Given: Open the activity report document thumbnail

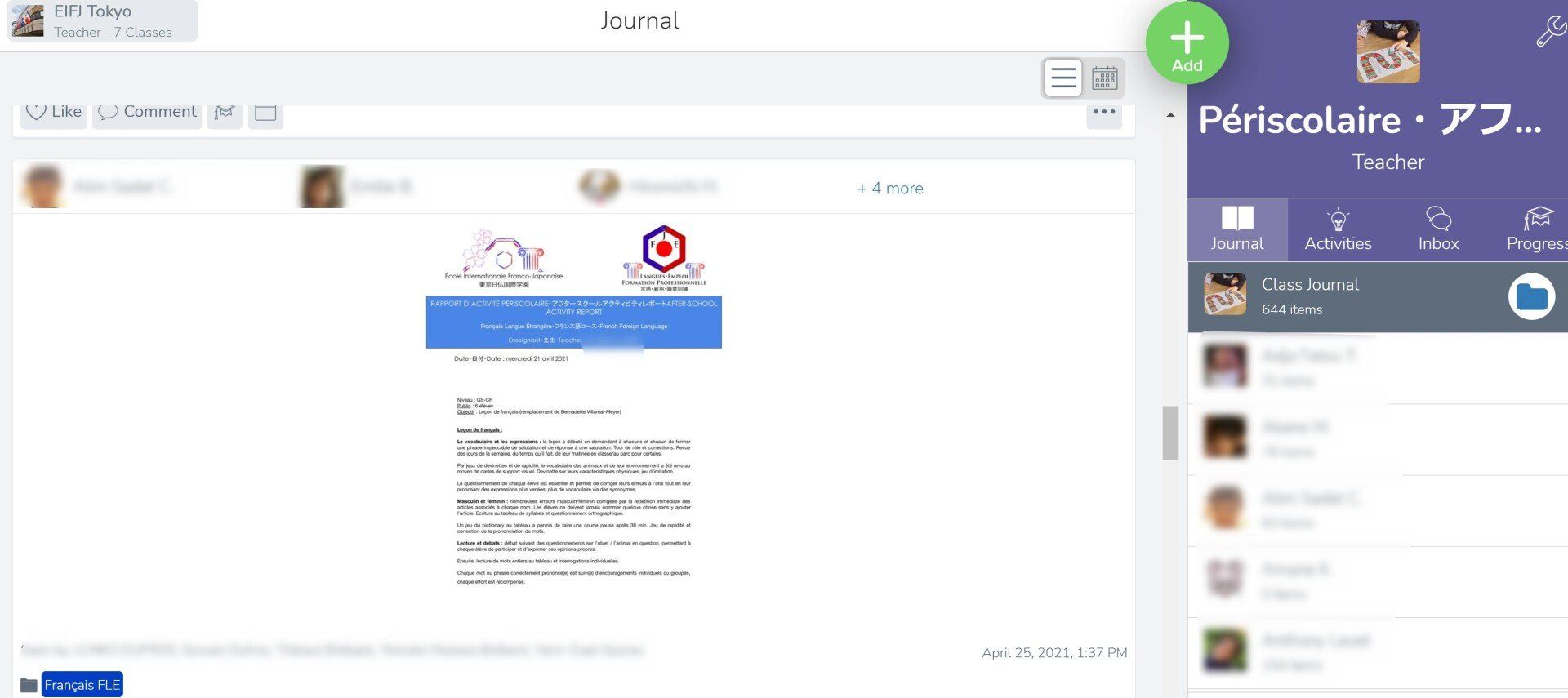Looking at the screenshot, I should [x=574, y=406].
